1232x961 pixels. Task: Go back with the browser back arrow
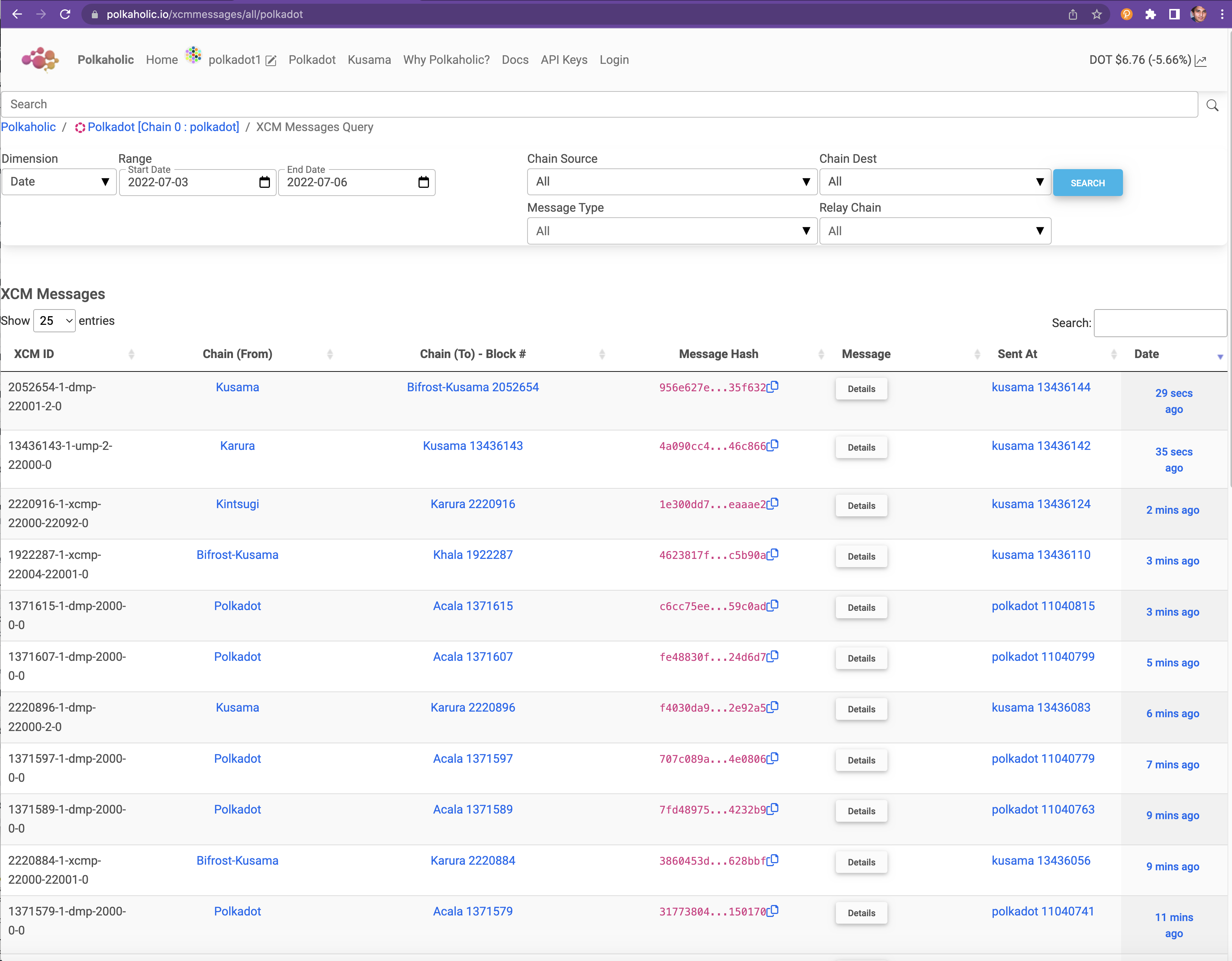click(17, 14)
